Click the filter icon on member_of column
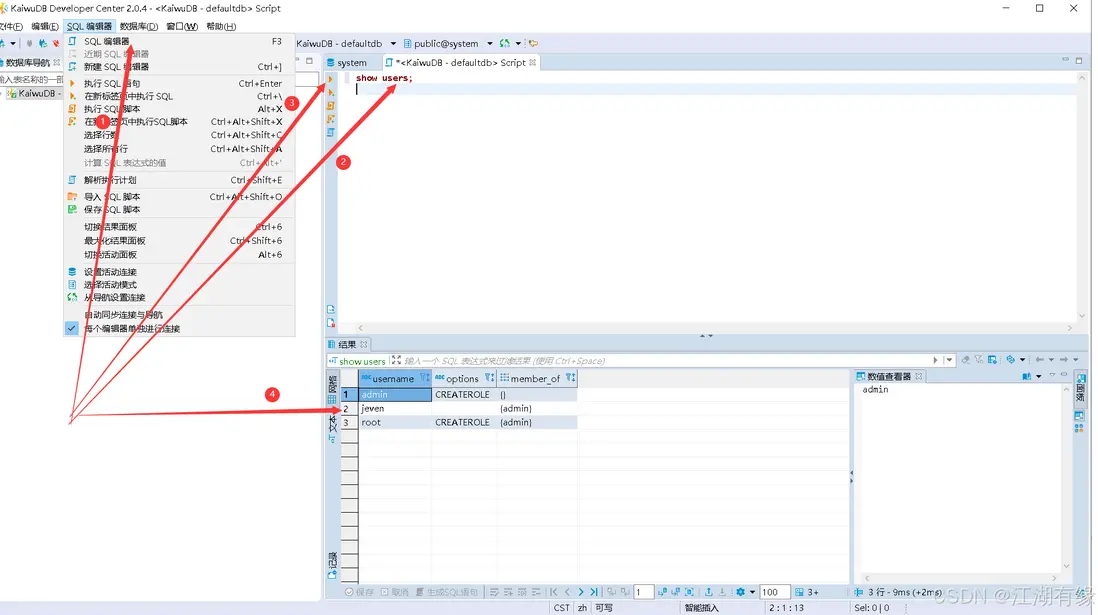 pos(570,378)
